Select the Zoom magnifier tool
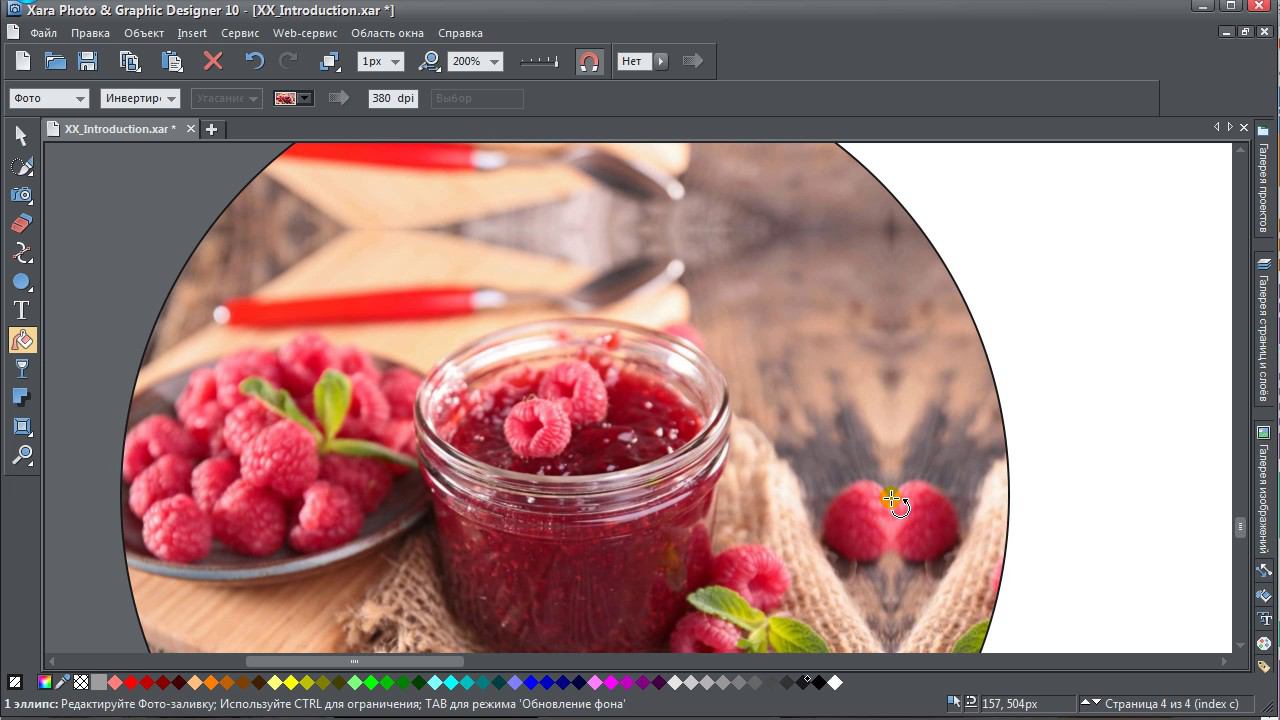Viewport: 1280px width, 720px height. coord(21,456)
